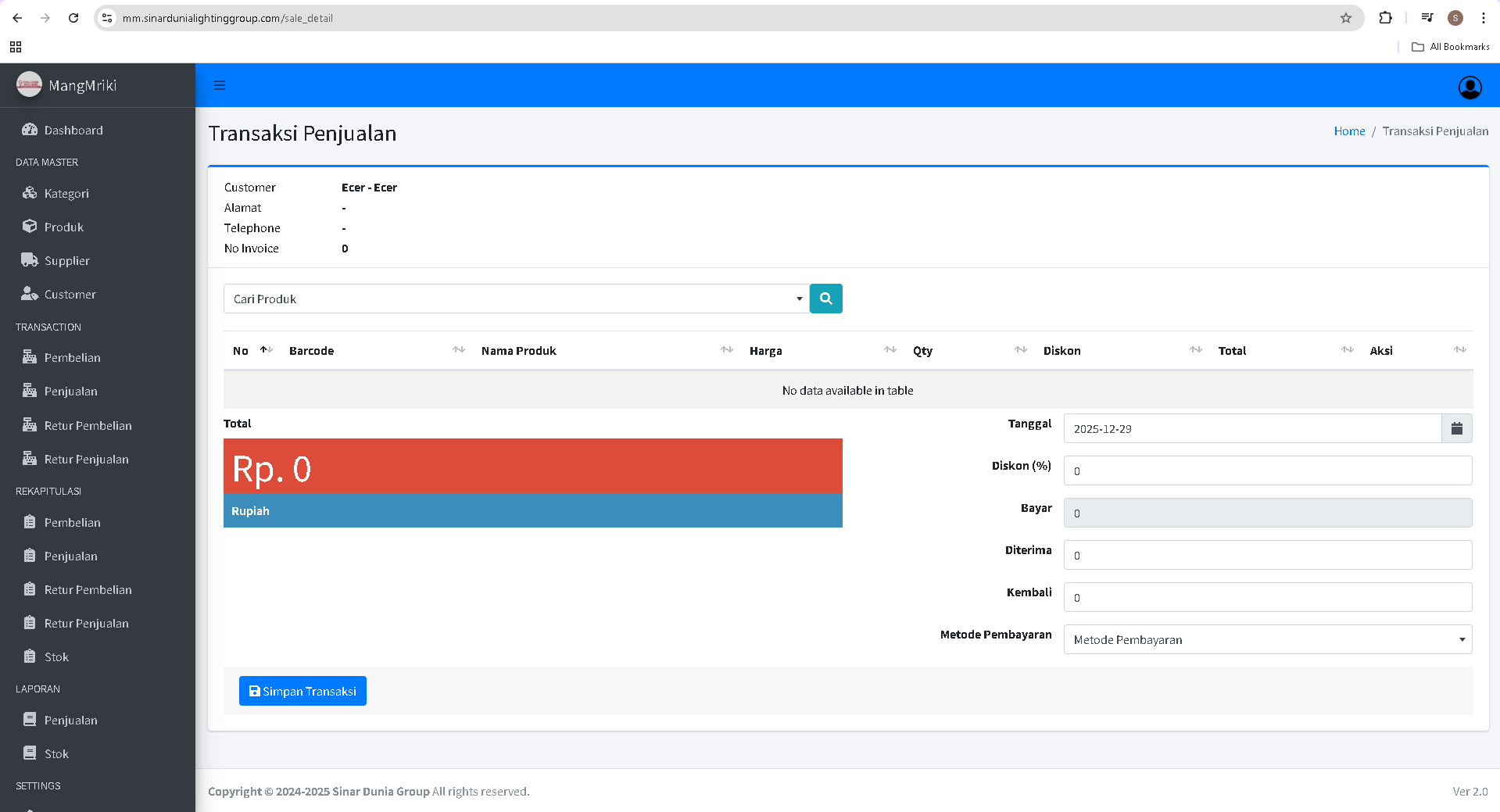Open the browser extensions puzzle icon
1500x812 pixels.
[1385, 18]
